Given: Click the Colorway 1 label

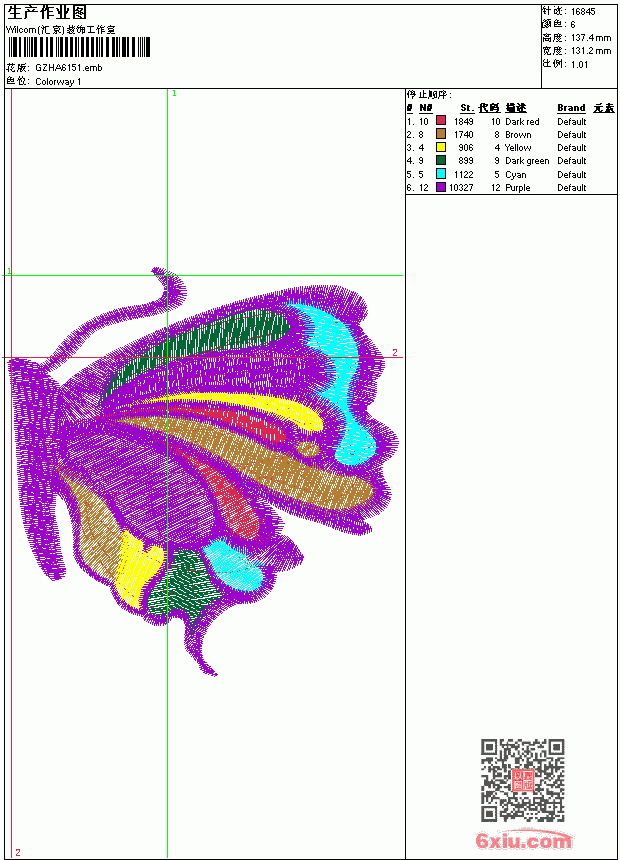Looking at the screenshot, I should [x=58, y=82].
